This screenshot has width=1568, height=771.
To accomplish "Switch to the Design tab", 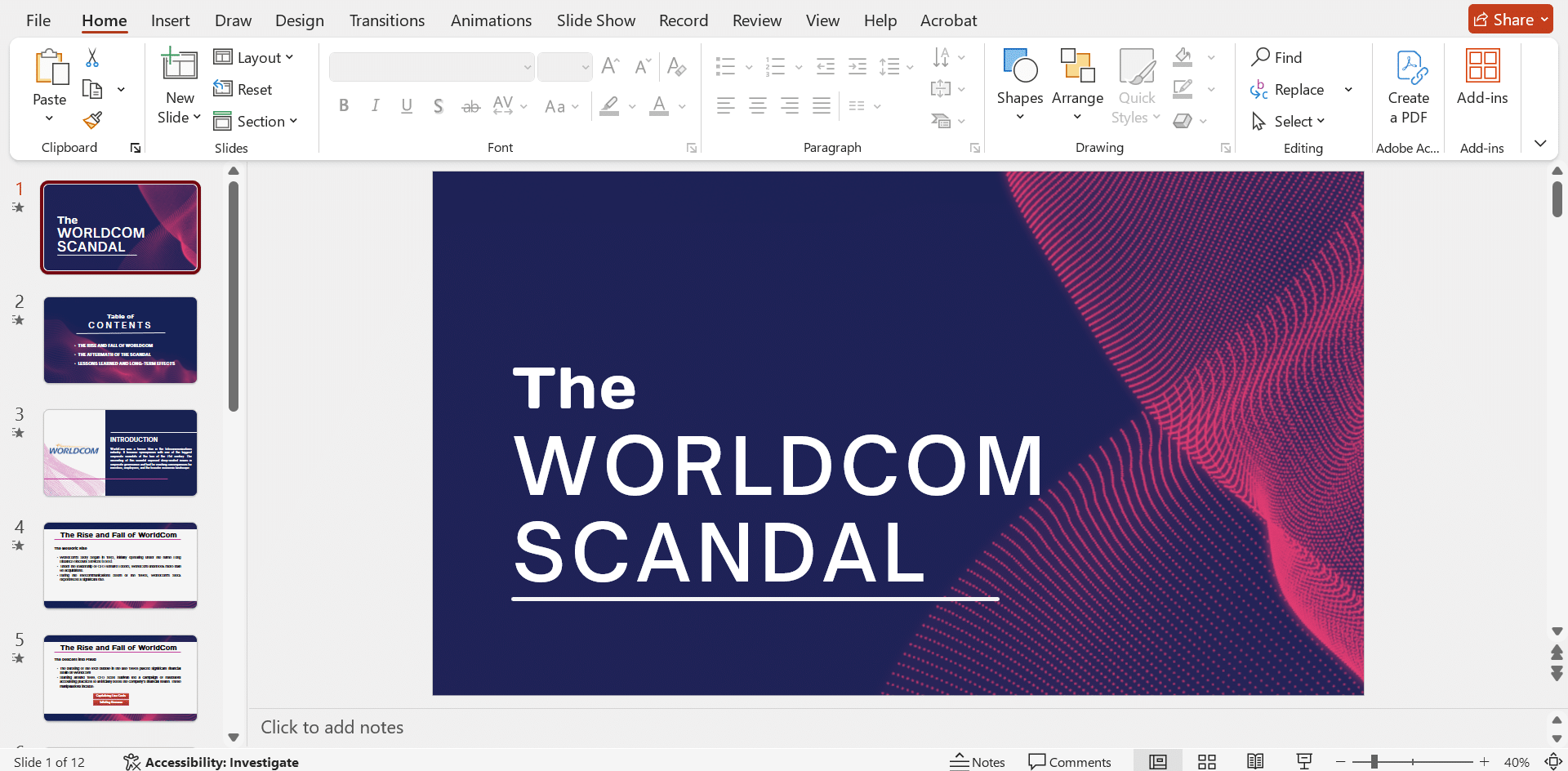I will (299, 20).
